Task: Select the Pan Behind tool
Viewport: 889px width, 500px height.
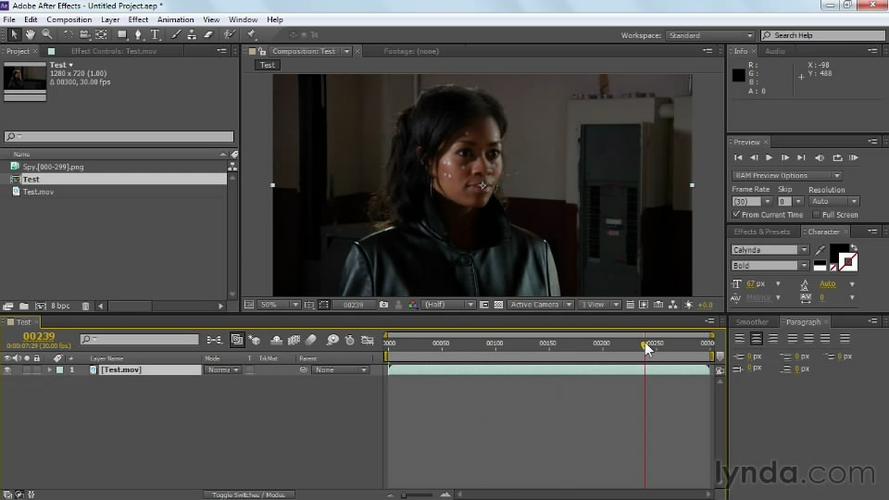Action: 101,35
